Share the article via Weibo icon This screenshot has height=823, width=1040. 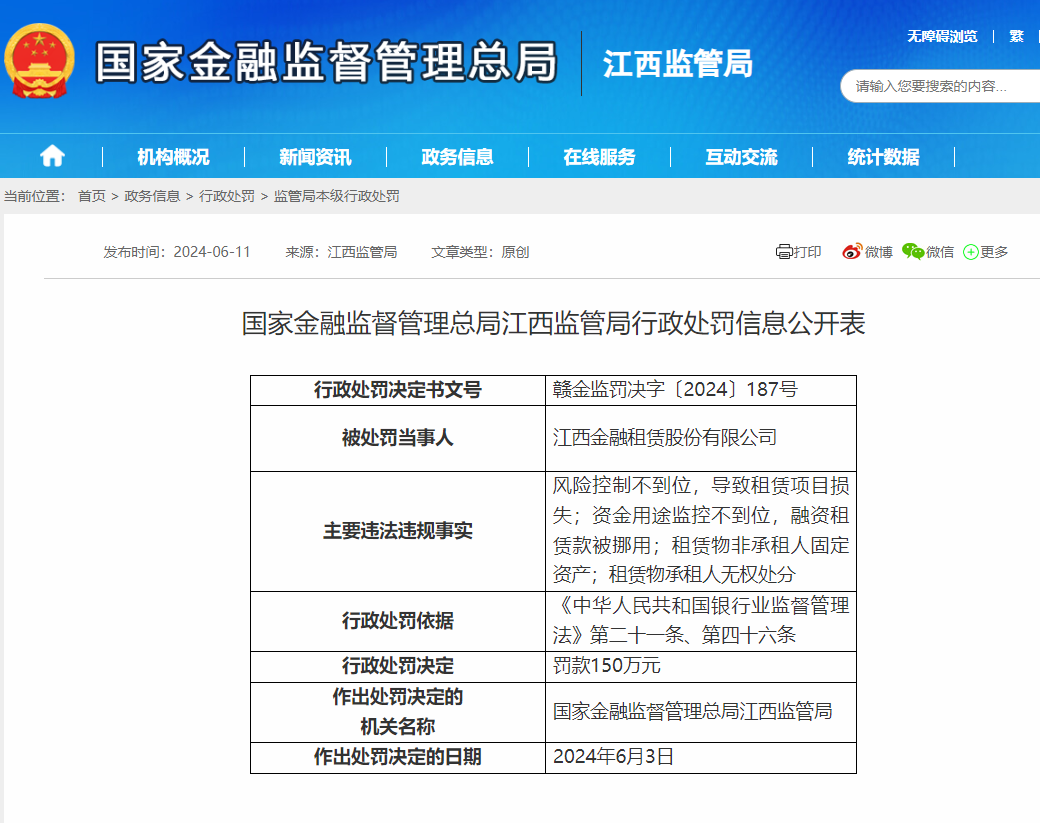(x=852, y=252)
